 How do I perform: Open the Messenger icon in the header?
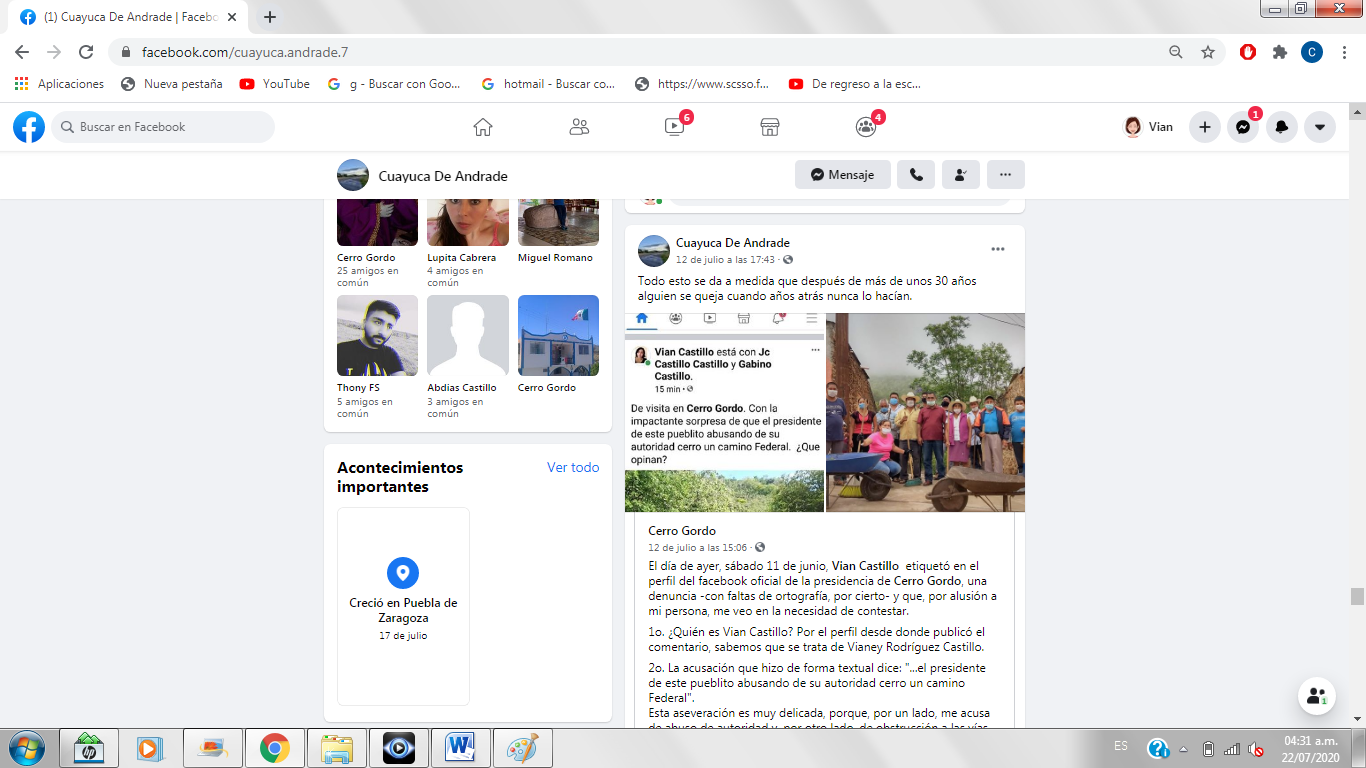pos(1243,127)
